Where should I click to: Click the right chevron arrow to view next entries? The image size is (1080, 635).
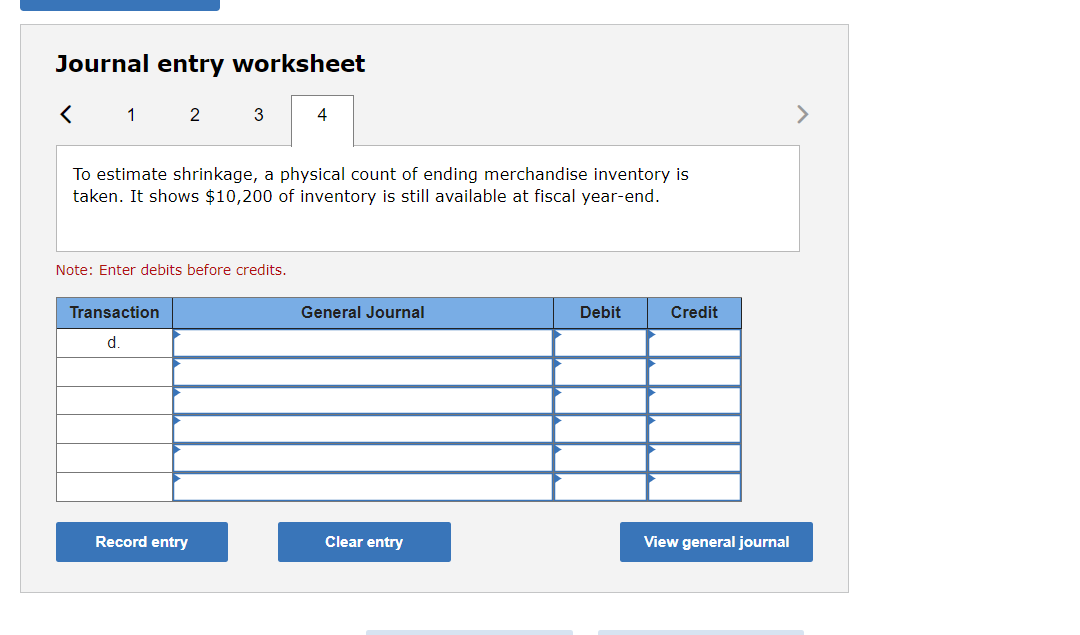[x=802, y=114]
